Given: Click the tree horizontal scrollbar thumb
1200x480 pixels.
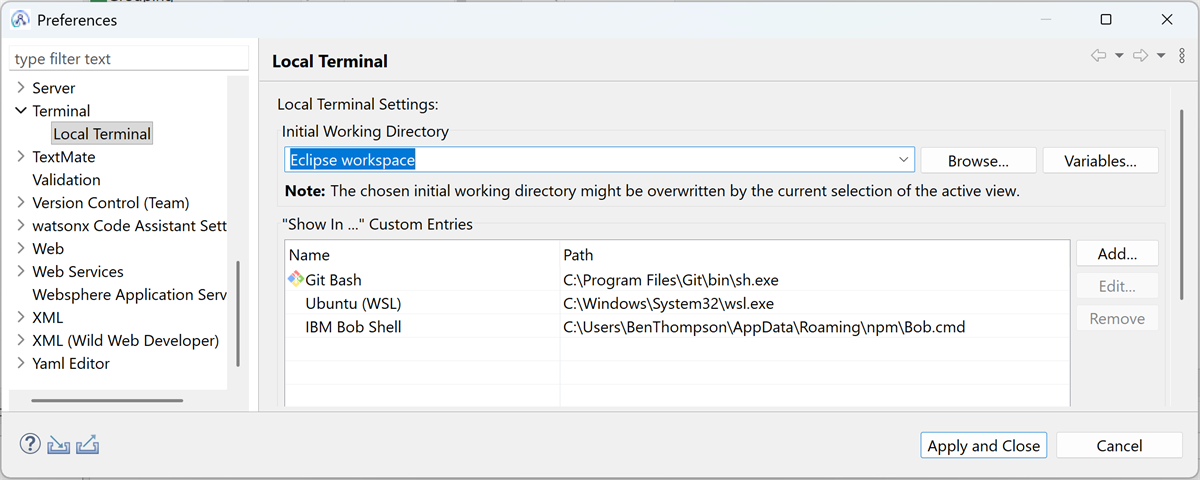Looking at the screenshot, I should point(107,401).
